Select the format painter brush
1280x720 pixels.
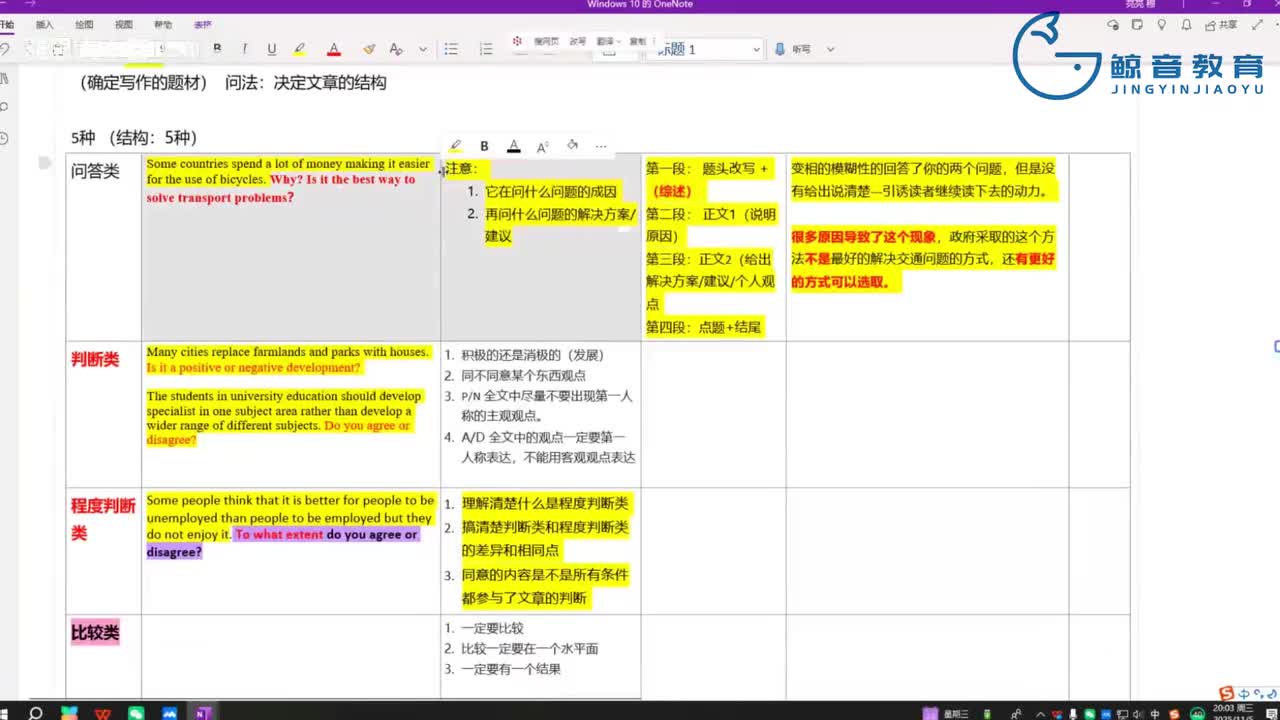click(x=369, y=49)
